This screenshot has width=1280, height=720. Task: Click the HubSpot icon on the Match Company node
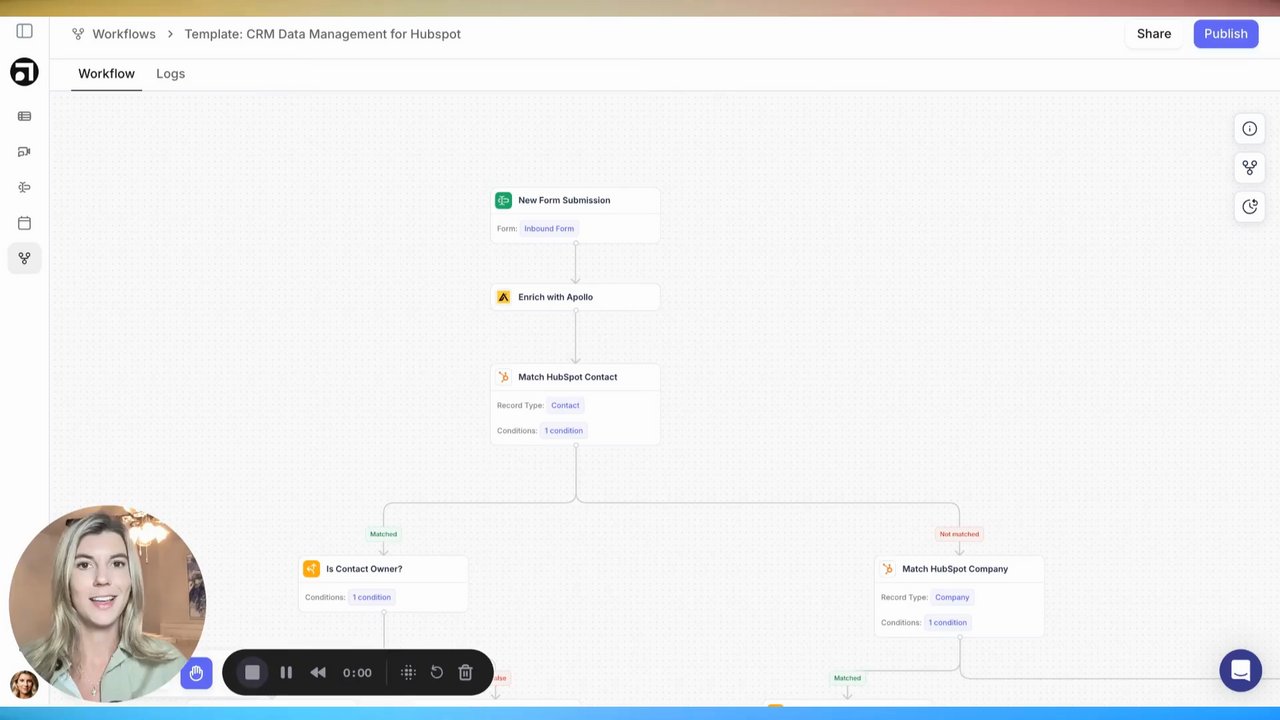click(x=887, y=569)
